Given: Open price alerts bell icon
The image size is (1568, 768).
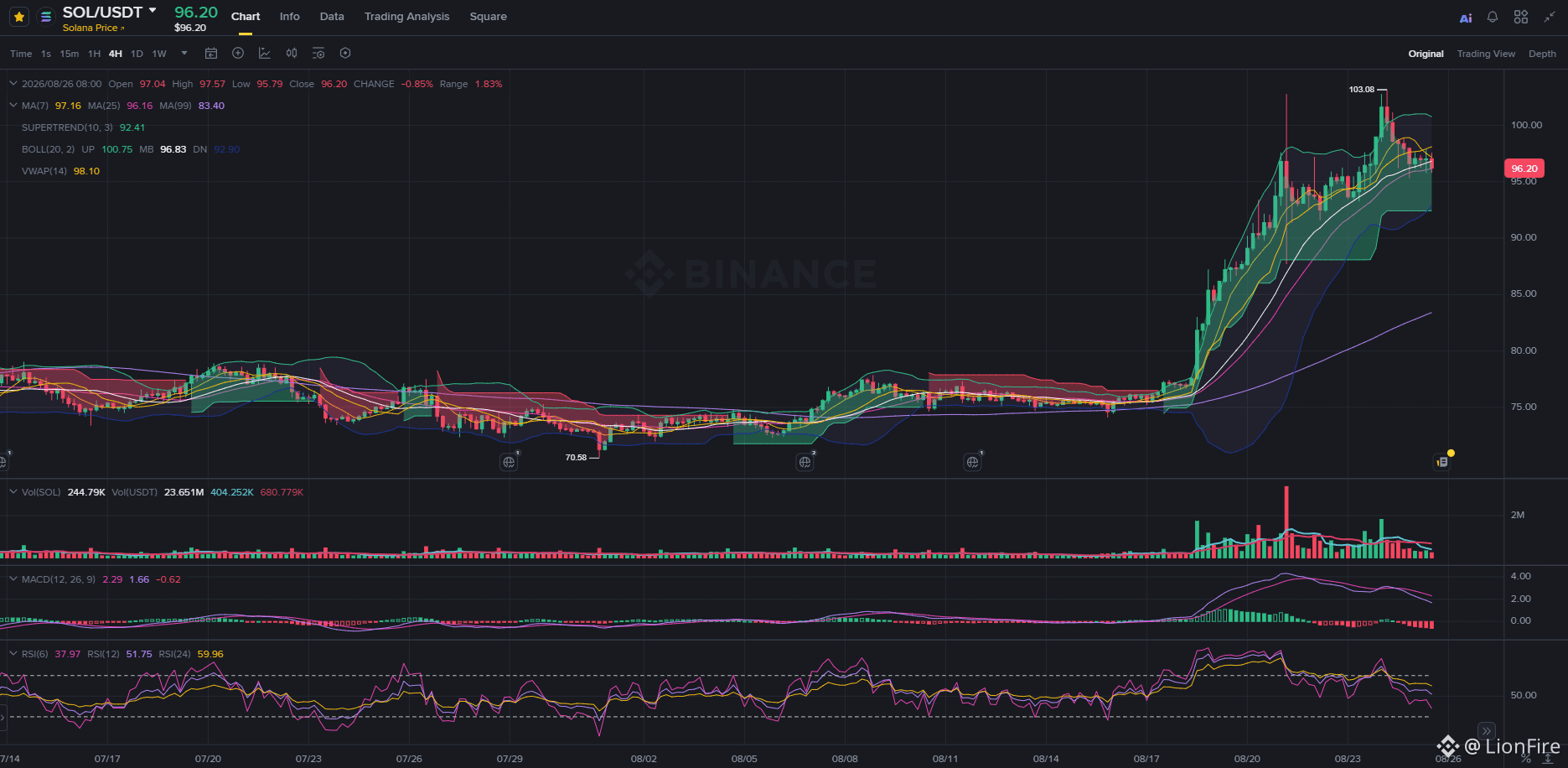Looking at the screenshot, I should coord(1493,17).
